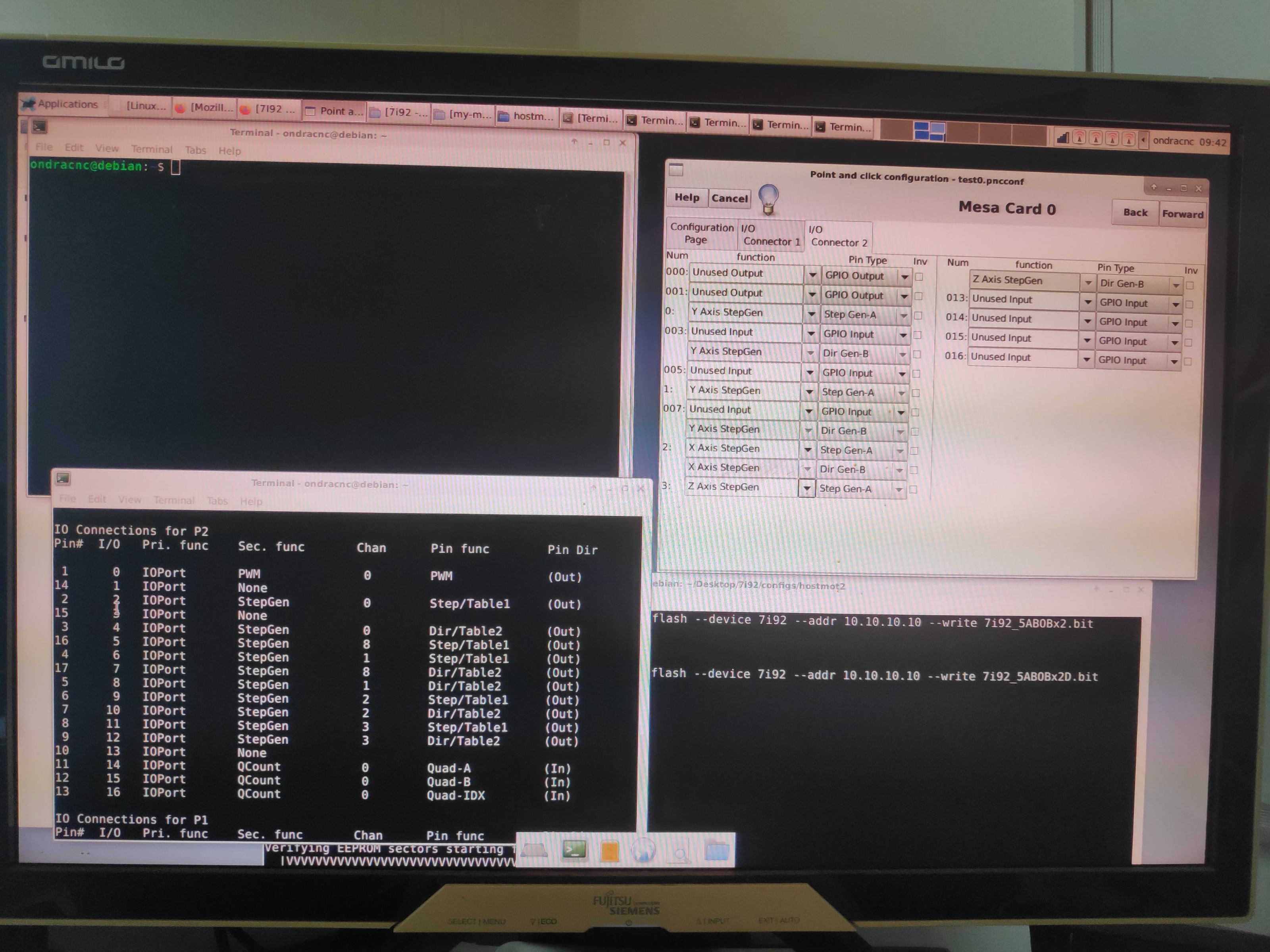The width and height of the screenshot is (1270, 952).
Task: Click the terminal icon in the top Terminal title bar
Action: click(39, 127)
